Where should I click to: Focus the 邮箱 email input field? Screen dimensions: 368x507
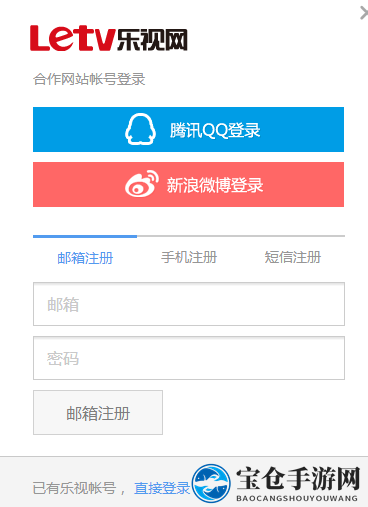[189, 304]
